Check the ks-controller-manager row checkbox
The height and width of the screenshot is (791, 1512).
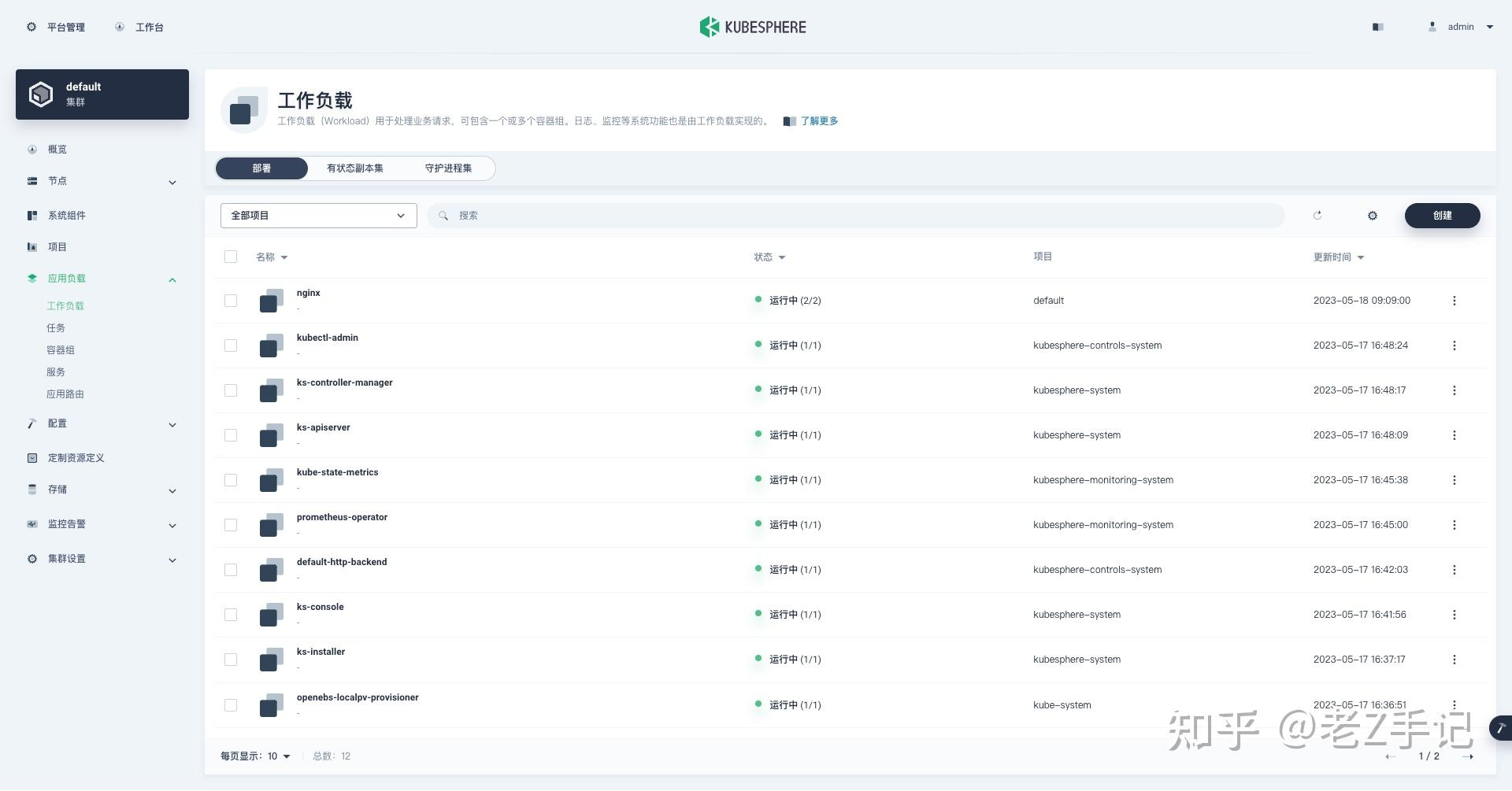(x=231, y=390)
